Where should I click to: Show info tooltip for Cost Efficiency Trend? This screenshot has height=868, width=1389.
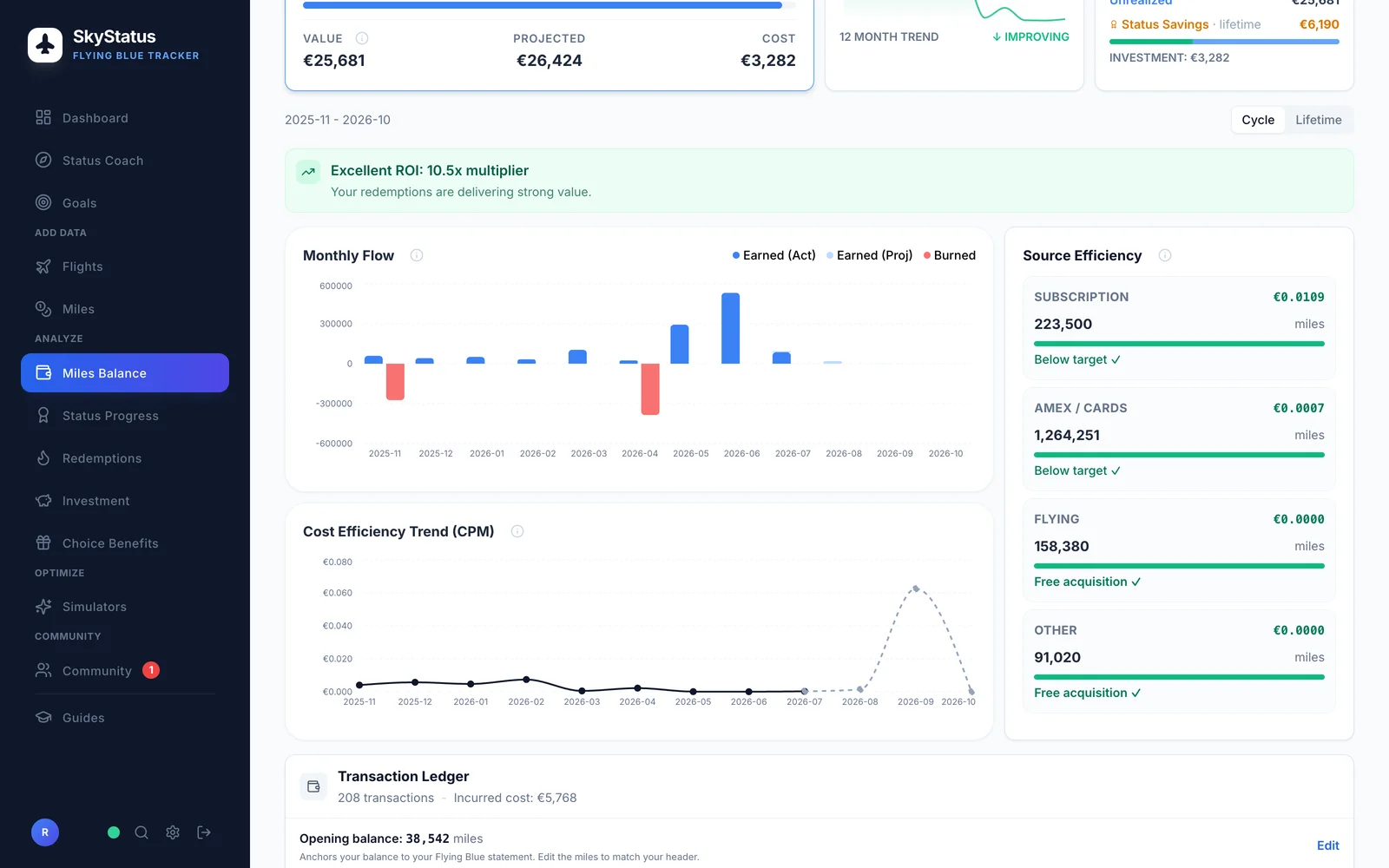pyautogui.click(x=517, y=531)
